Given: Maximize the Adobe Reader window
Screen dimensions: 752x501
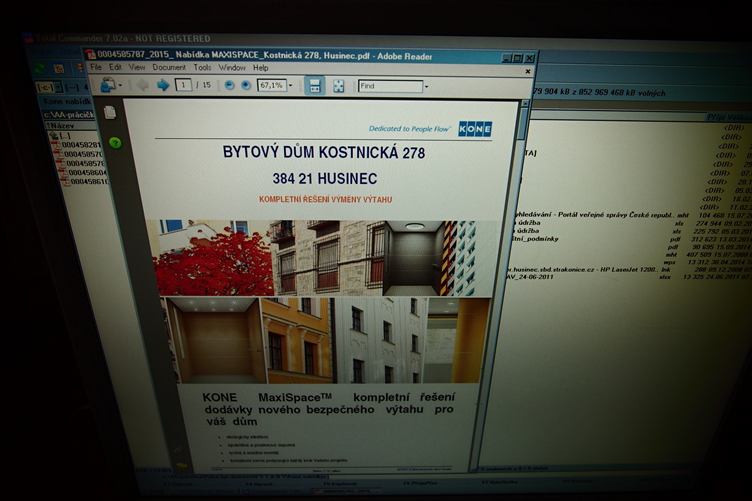Looking at the screenshot, I should point(517,58).
